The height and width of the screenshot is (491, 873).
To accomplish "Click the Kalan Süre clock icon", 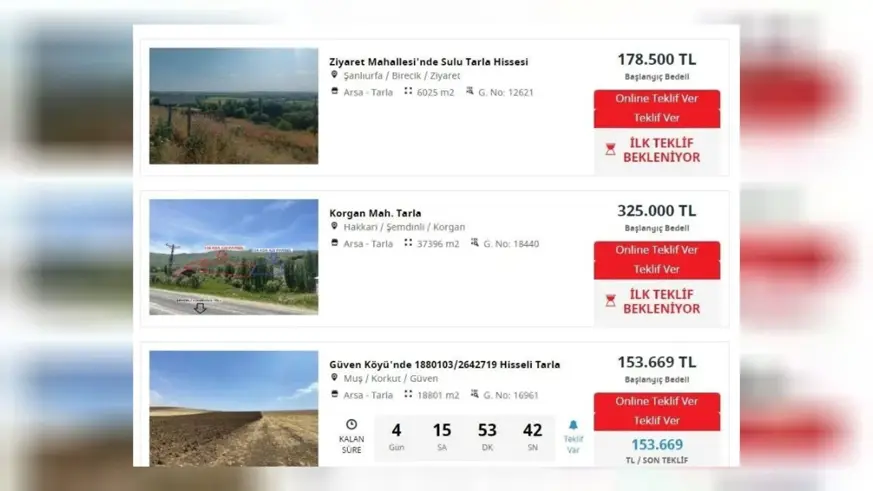I will (x=351, y=424).
